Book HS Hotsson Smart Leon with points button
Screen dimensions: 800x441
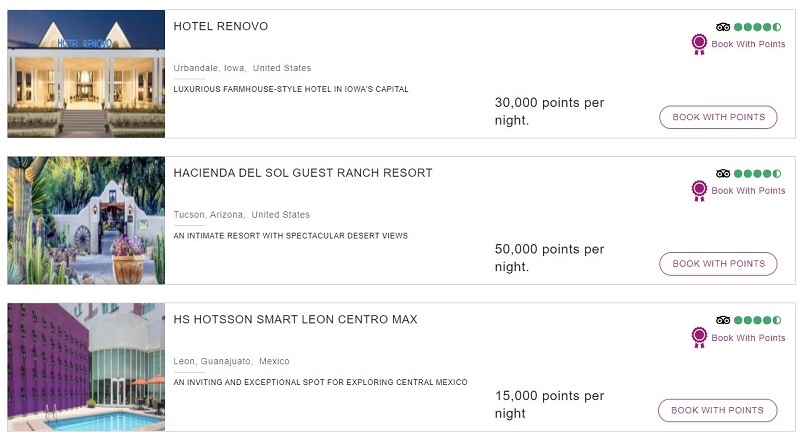717,410
